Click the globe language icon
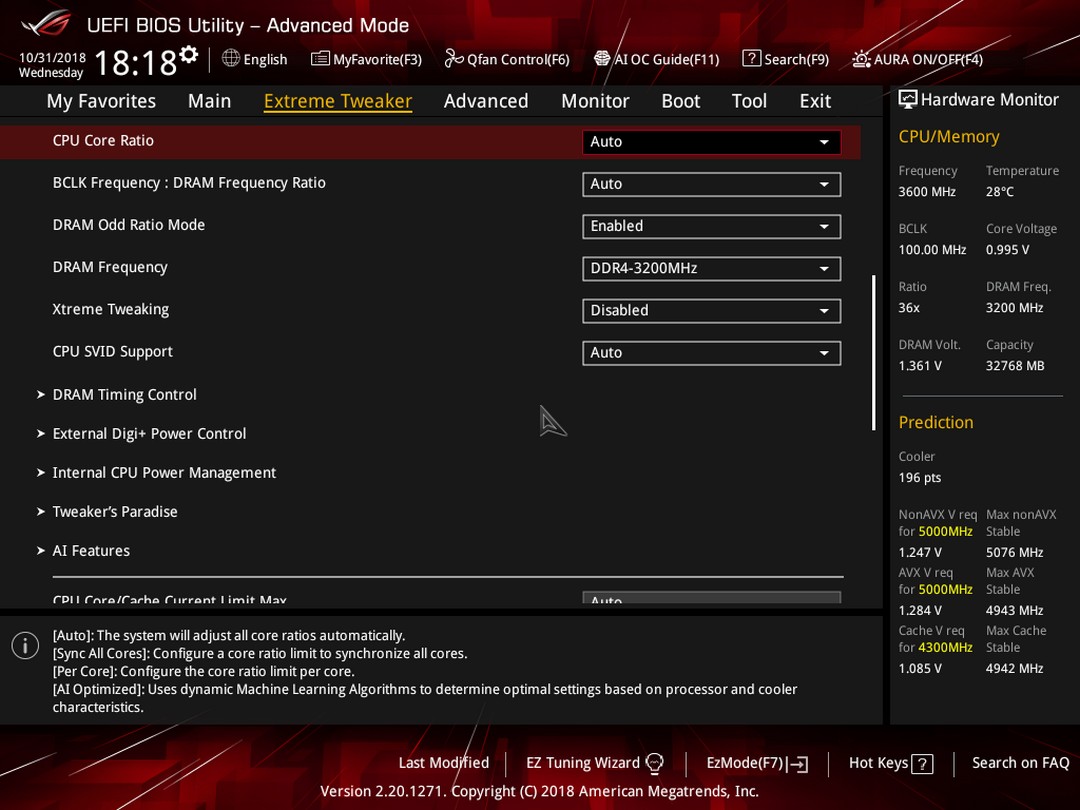This screenshot has width=1080, height=810. (231, 59)
